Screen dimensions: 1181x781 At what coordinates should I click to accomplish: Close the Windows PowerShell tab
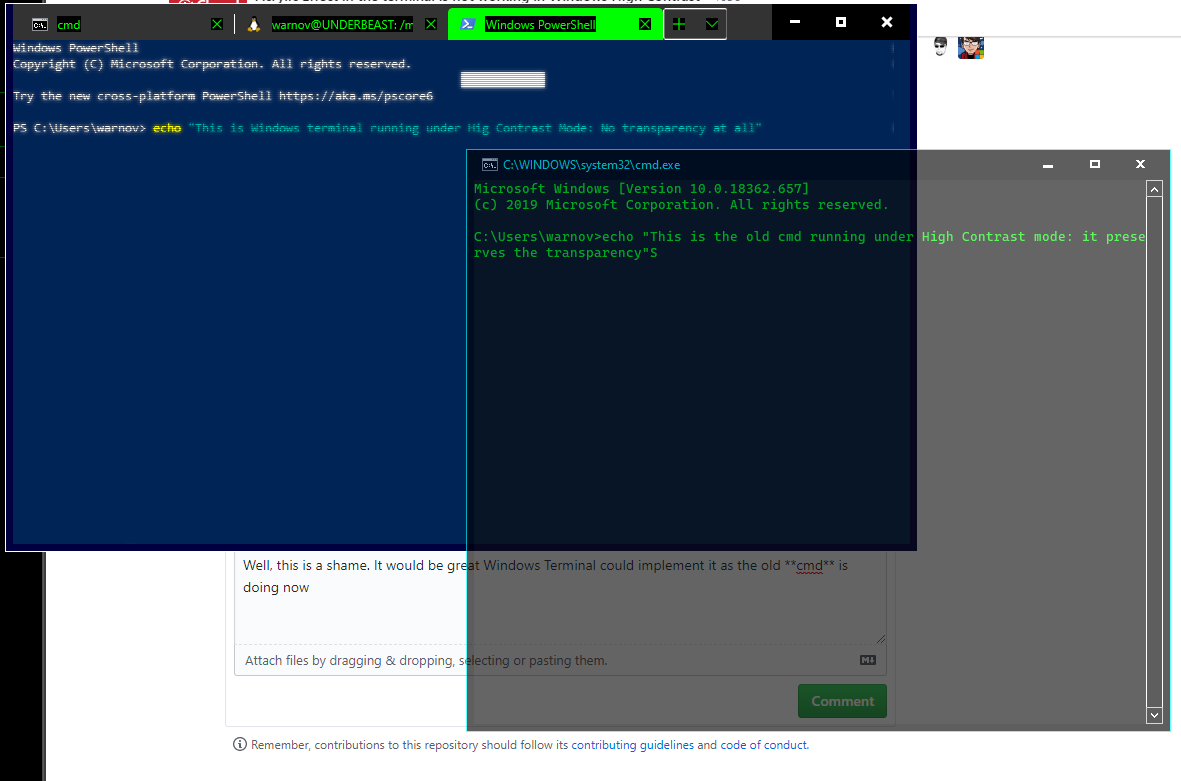coord(645,25)
